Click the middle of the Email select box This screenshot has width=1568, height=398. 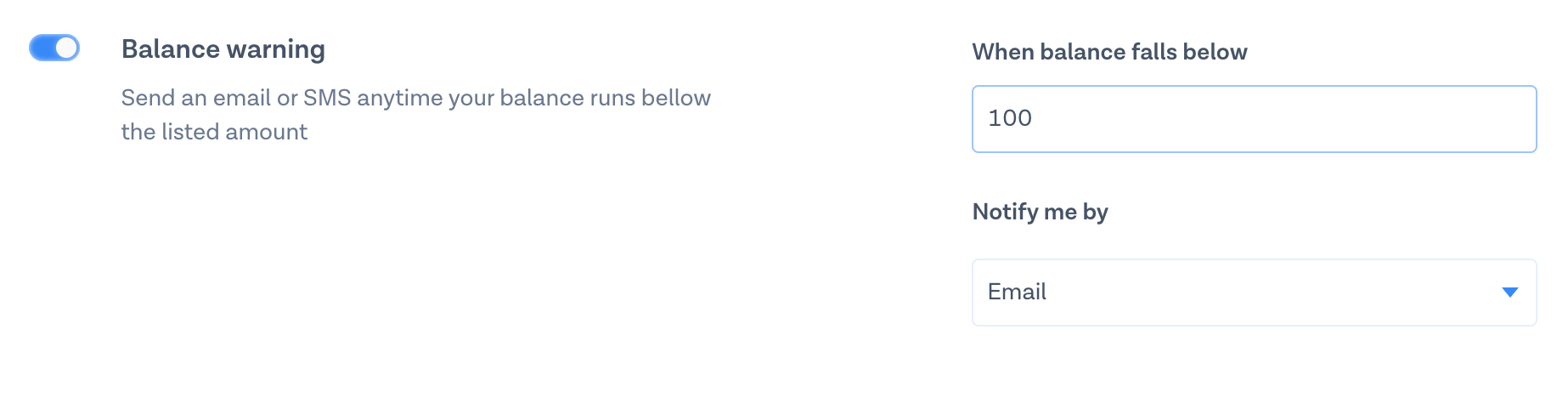1254,293
